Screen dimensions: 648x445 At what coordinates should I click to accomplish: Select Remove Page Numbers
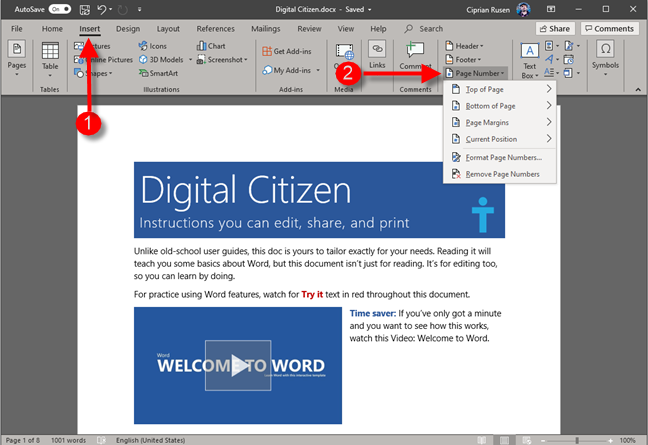tap(500, 174)
